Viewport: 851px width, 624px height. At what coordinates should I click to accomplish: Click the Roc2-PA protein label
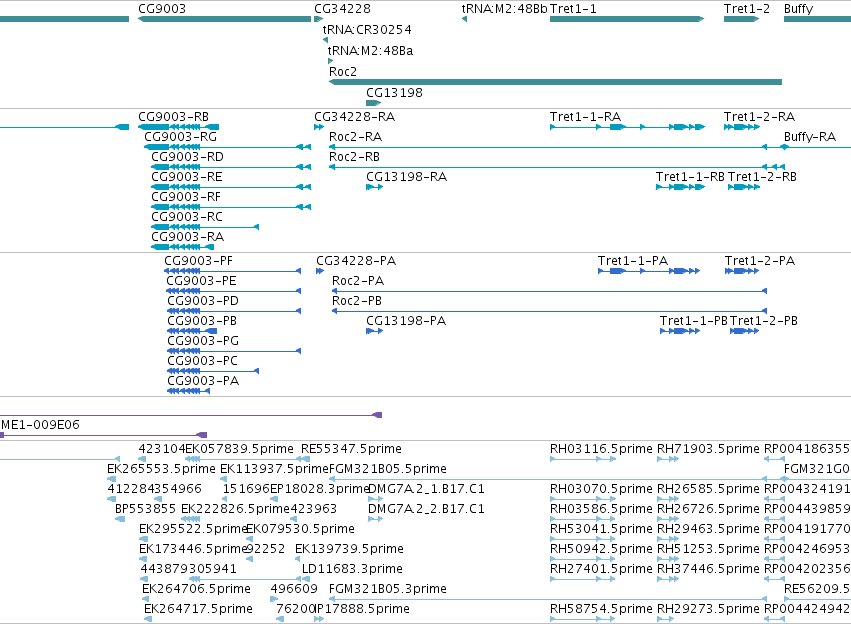click(358, 281)
